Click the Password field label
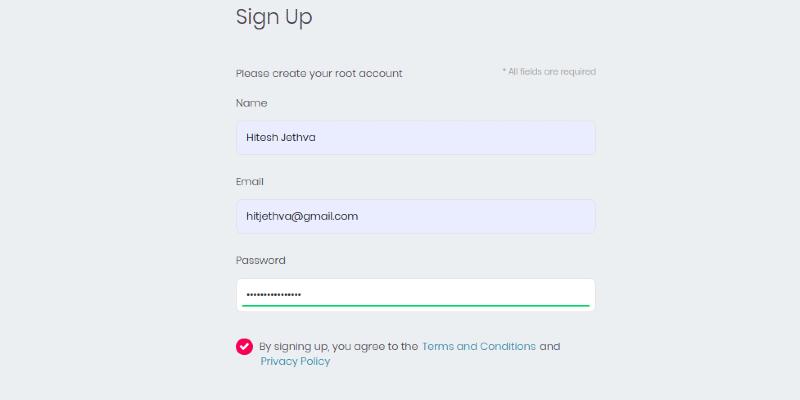The width and height of the screenshot is (800, 400). (260, 260)
